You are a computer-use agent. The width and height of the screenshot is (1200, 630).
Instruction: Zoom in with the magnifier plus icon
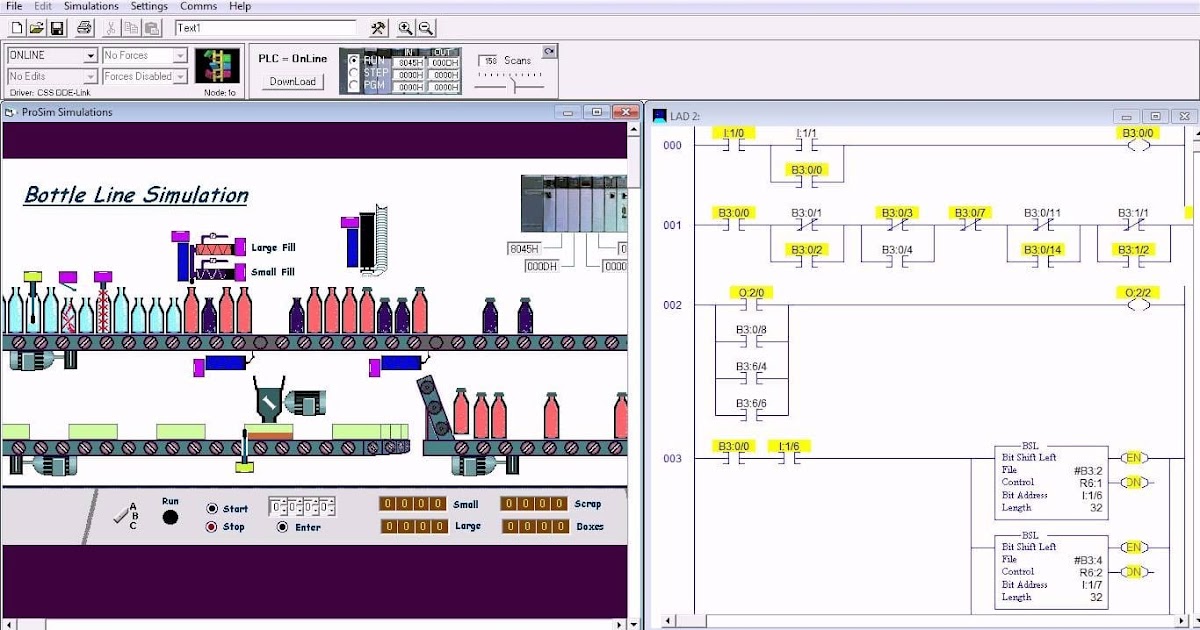pyautogui.click(x=403, y=27)
